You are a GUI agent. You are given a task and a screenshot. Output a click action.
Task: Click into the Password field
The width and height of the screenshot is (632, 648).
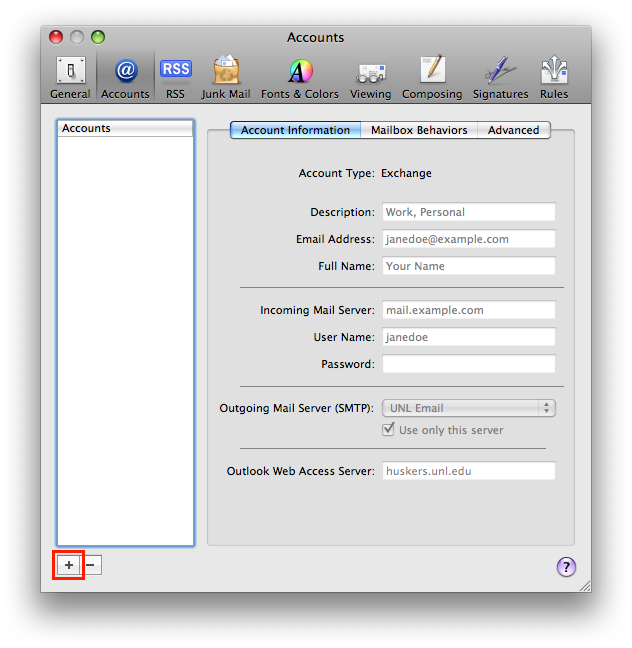pyautogui.click(x=468, y=364)
